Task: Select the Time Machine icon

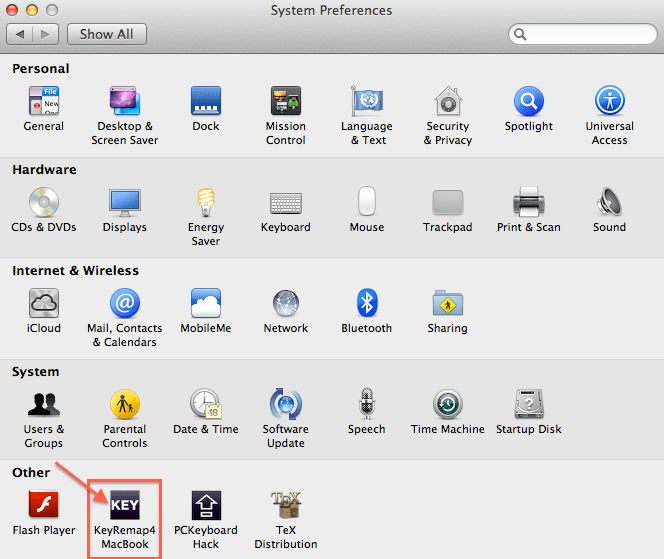Action: [x=447, y=405]
